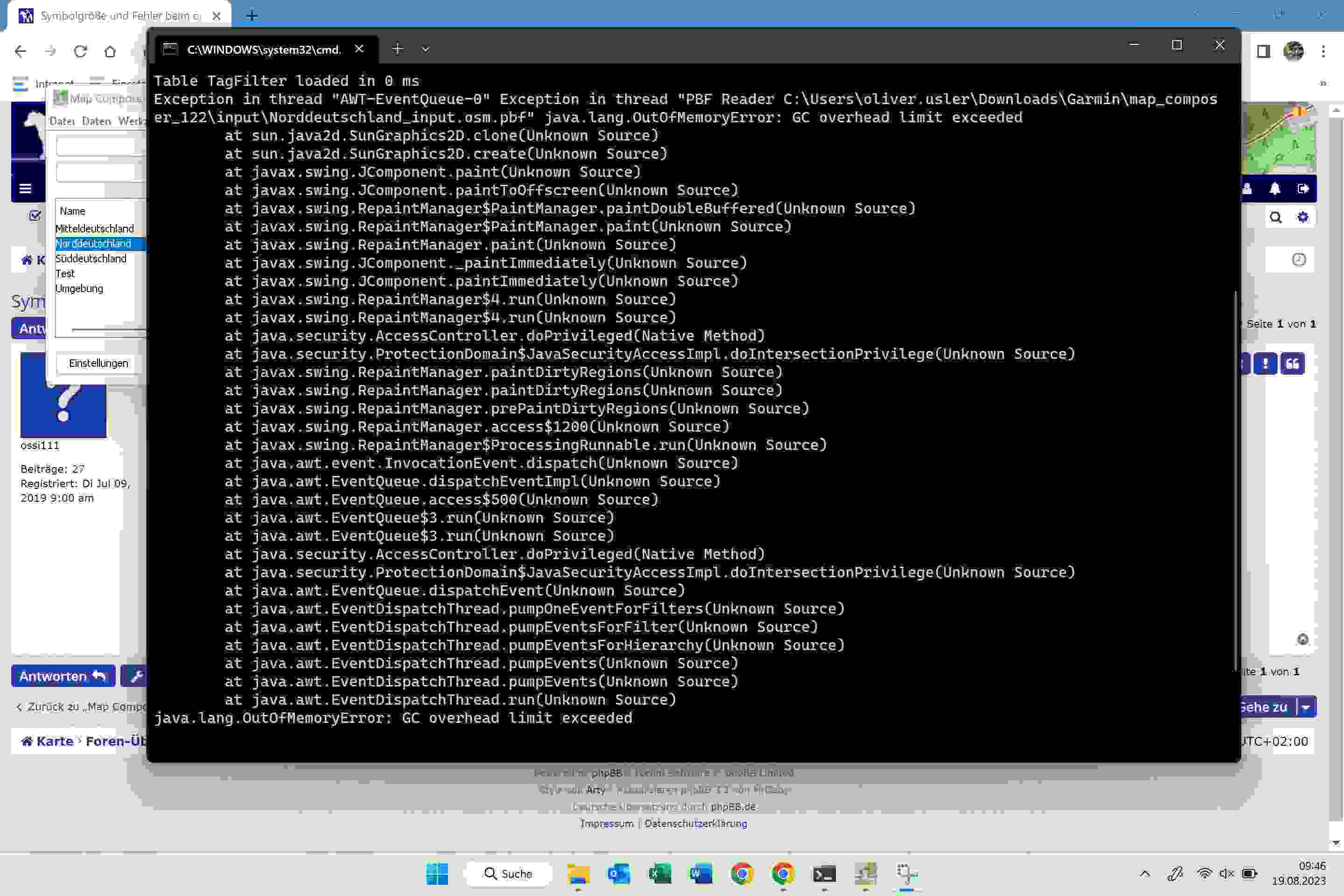Viewport: 1344px width, 896px height.
Task: Click the quote post button
Action: (1293, 364)
